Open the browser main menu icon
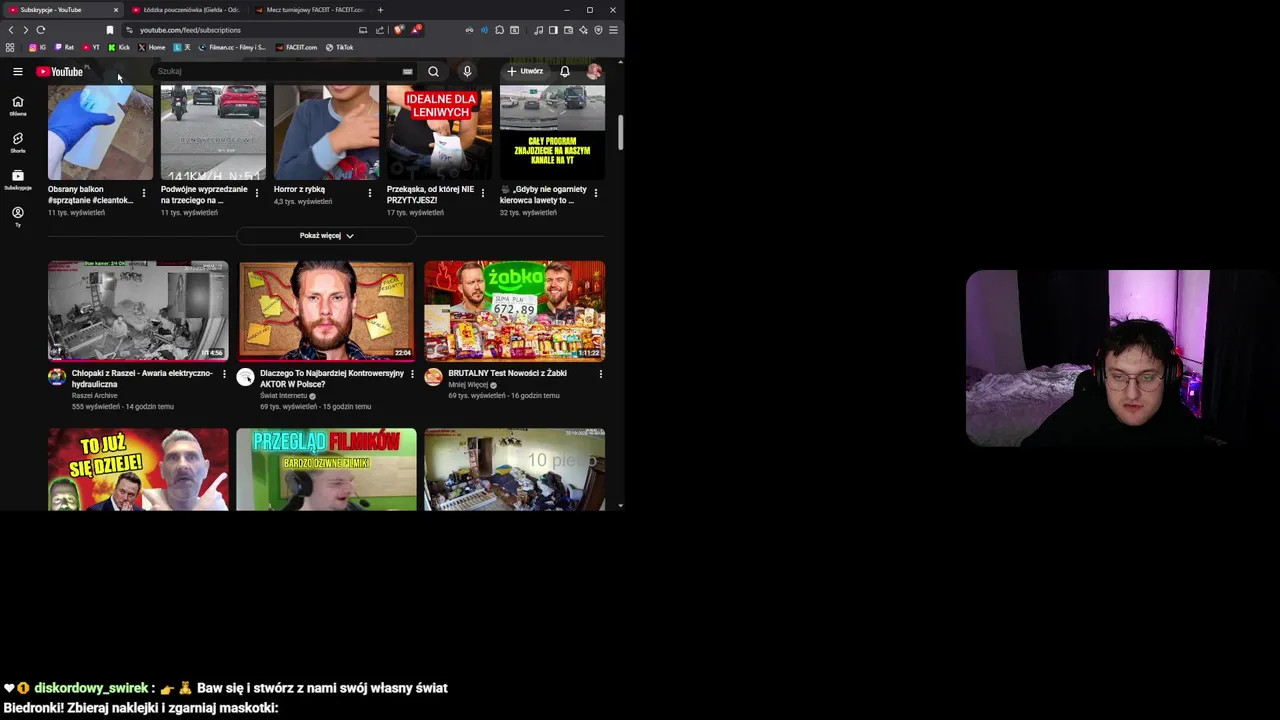1280x720 pixels. coord(613,30)
